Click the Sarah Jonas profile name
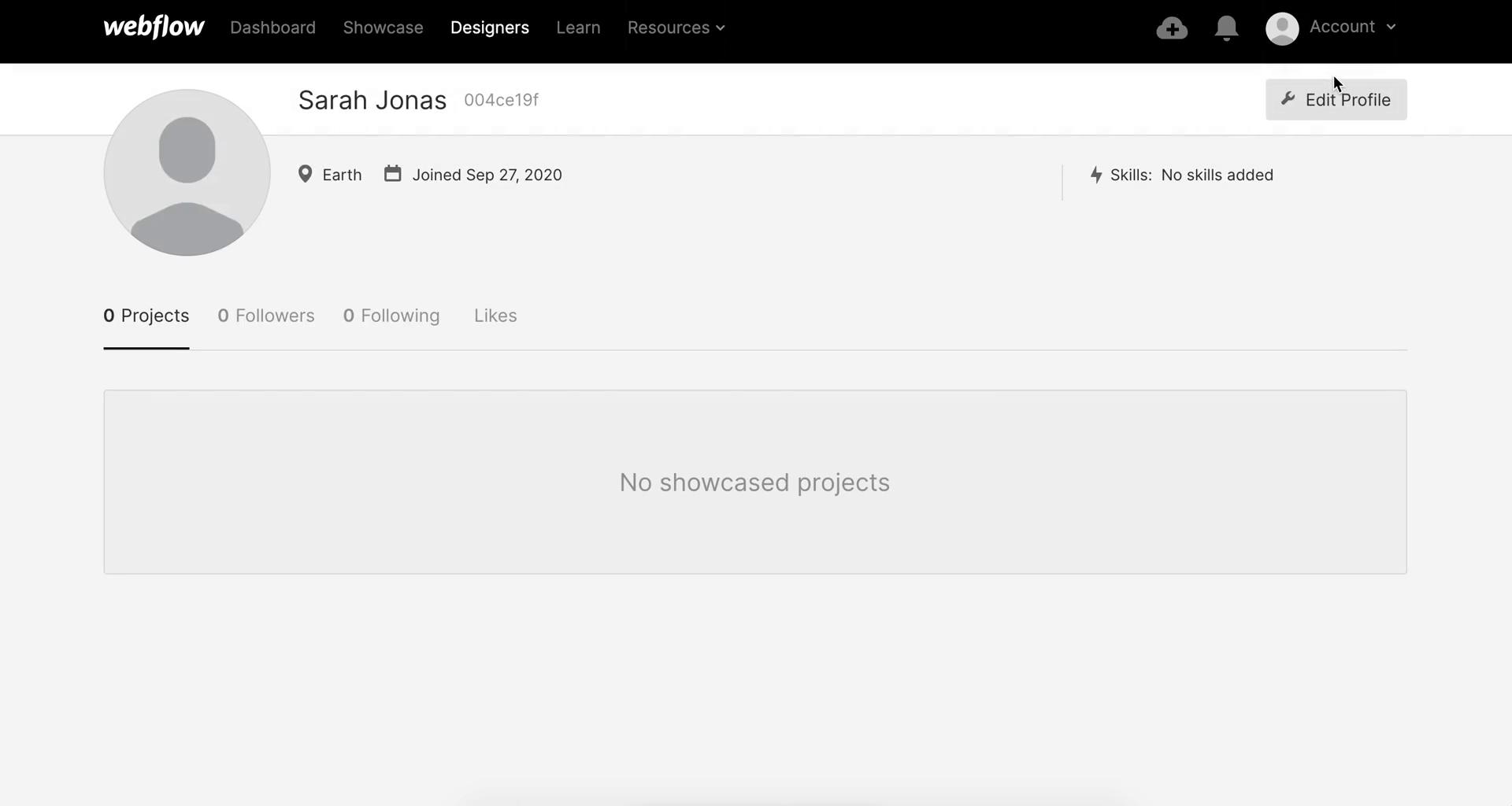The image size is (1512, 806). pos(372,100)
